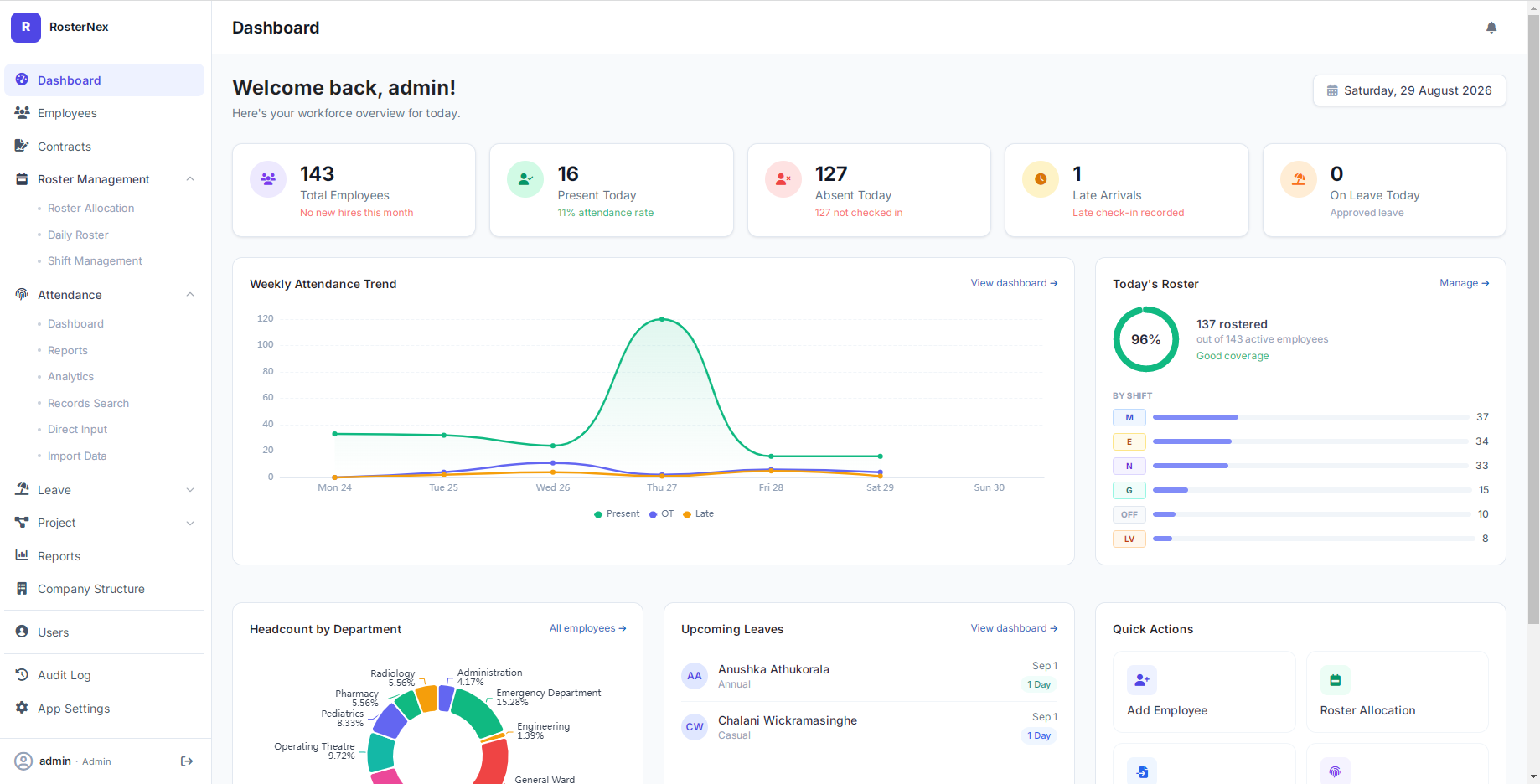This screenshot has width=1540, height=784.
Task: Click the G shift badge
Action: click(x=1129, y=490)
